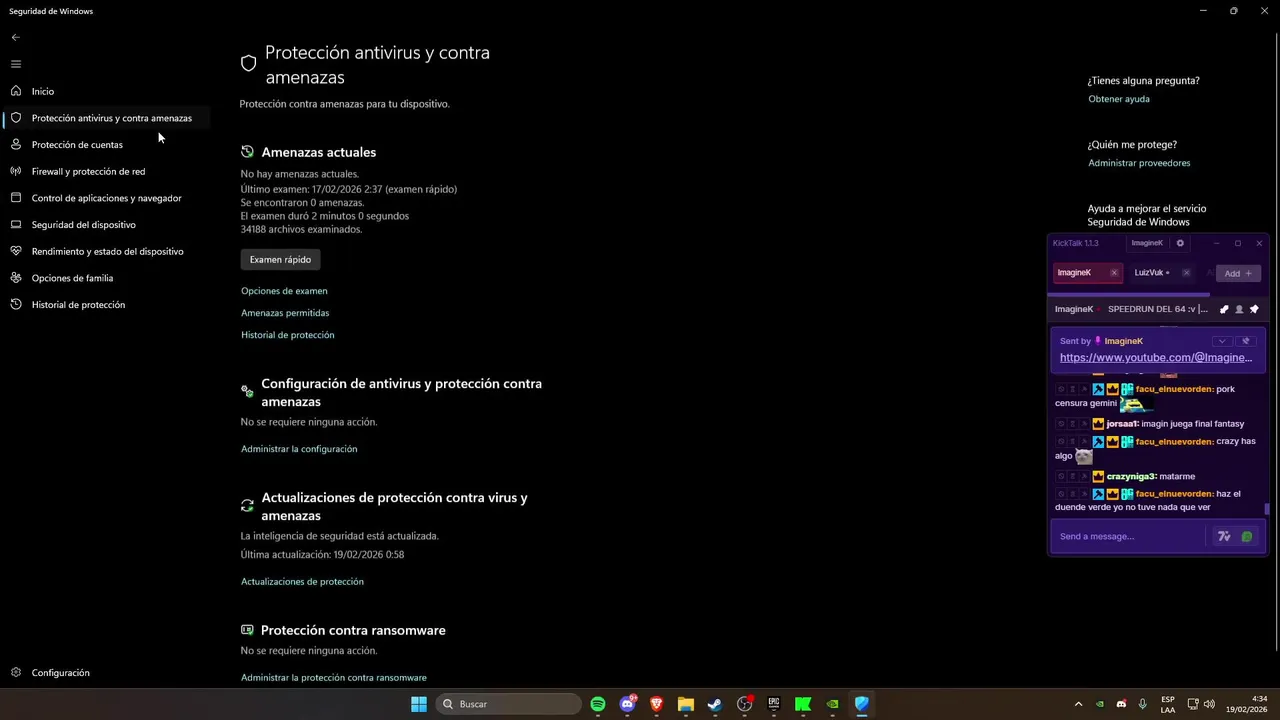Screen dimensions: 1280x720
Task: Open Historial de protección link under threats
Action: (x=288, y=335)
